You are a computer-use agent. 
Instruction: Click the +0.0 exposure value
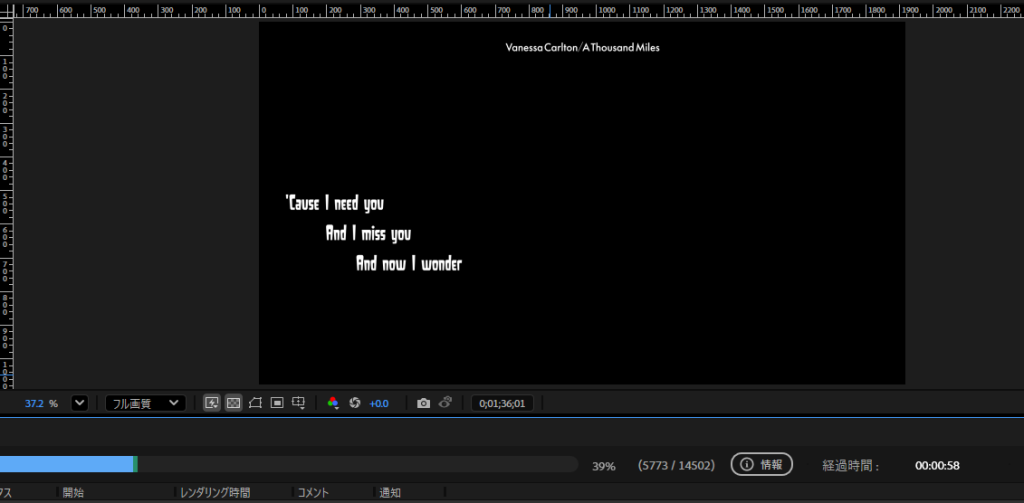coord(379,403)
